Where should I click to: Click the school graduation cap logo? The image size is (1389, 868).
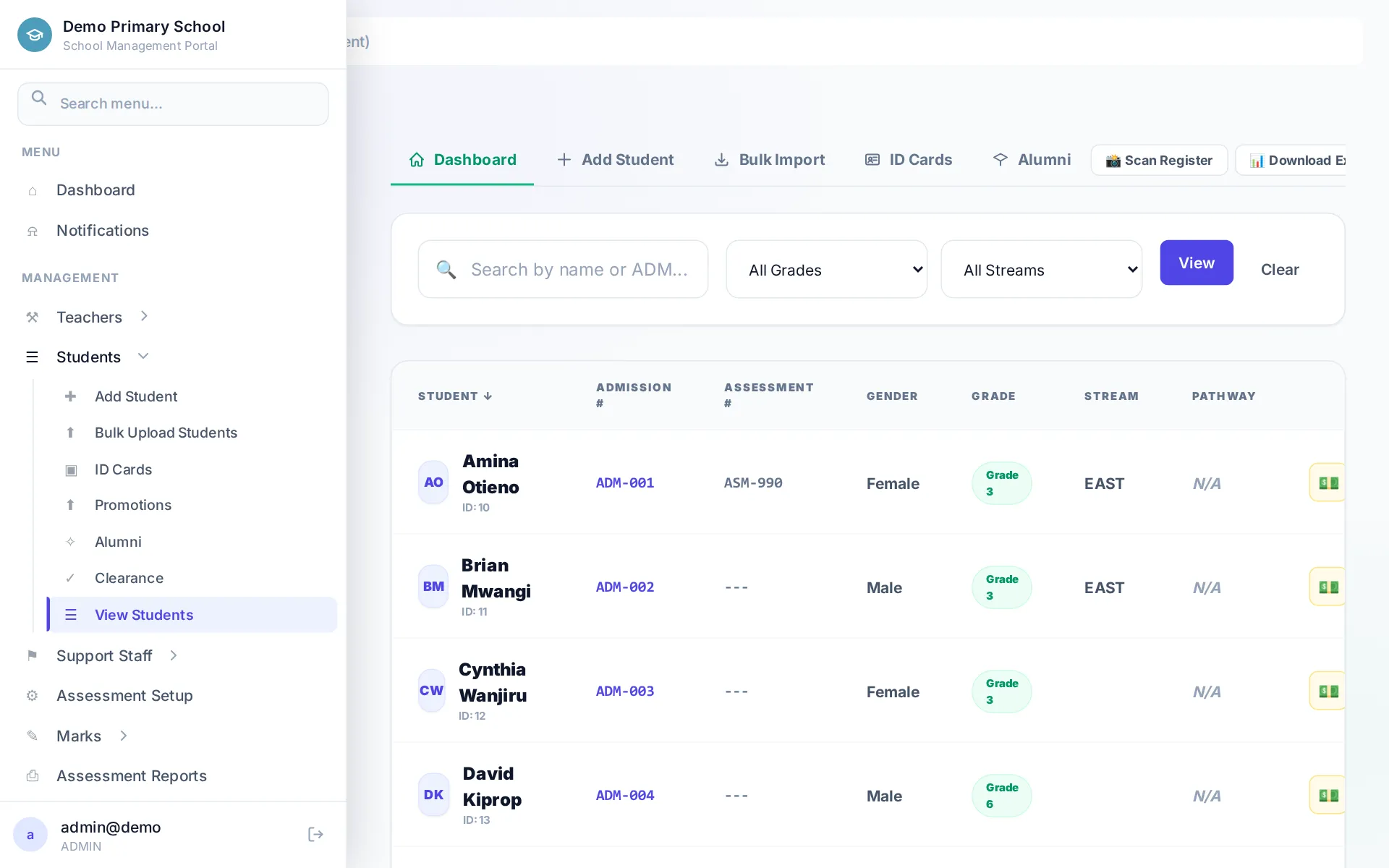(x=34, y=35)
